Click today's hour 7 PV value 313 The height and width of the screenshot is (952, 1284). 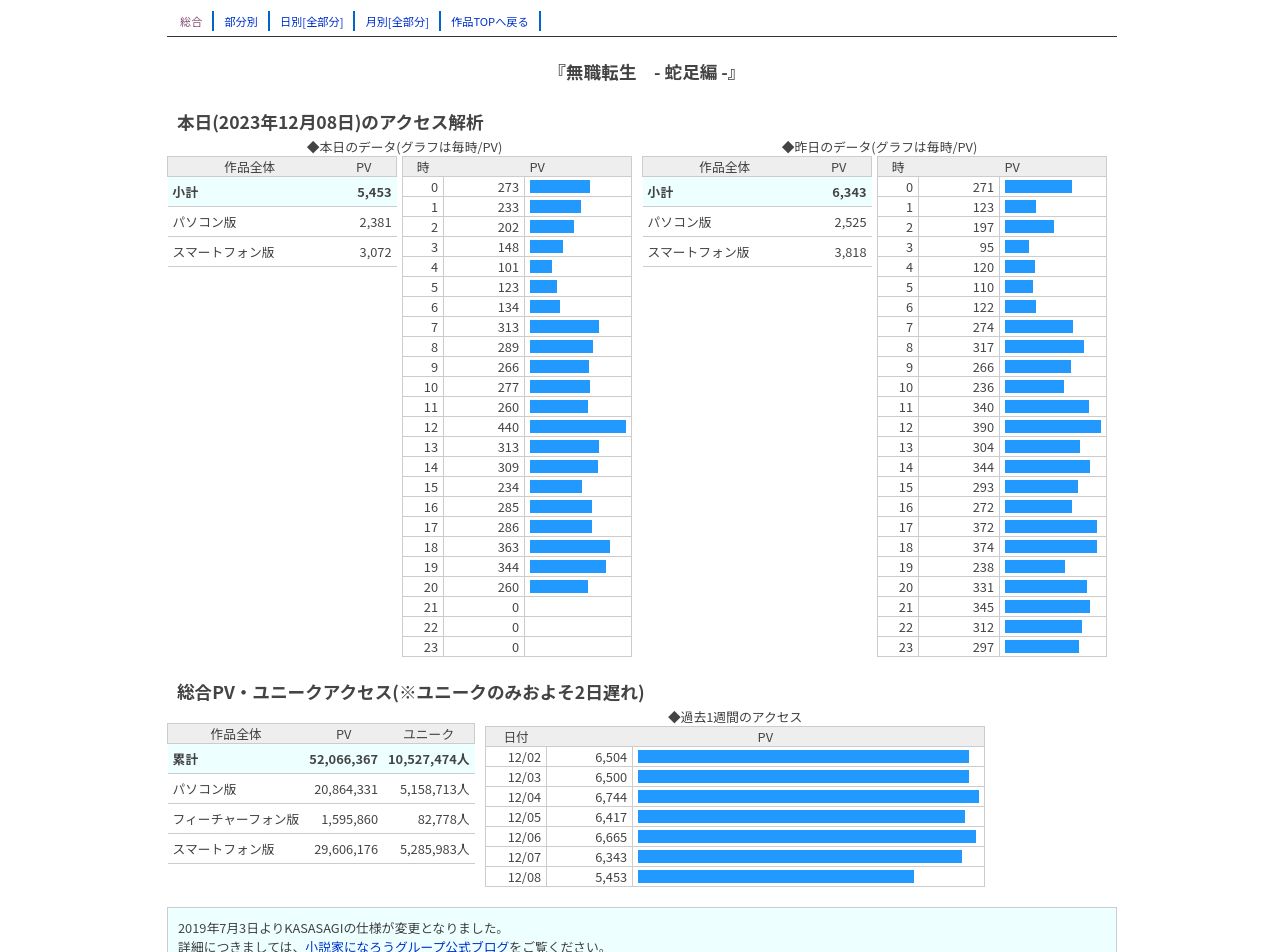(x=508, y=327)
